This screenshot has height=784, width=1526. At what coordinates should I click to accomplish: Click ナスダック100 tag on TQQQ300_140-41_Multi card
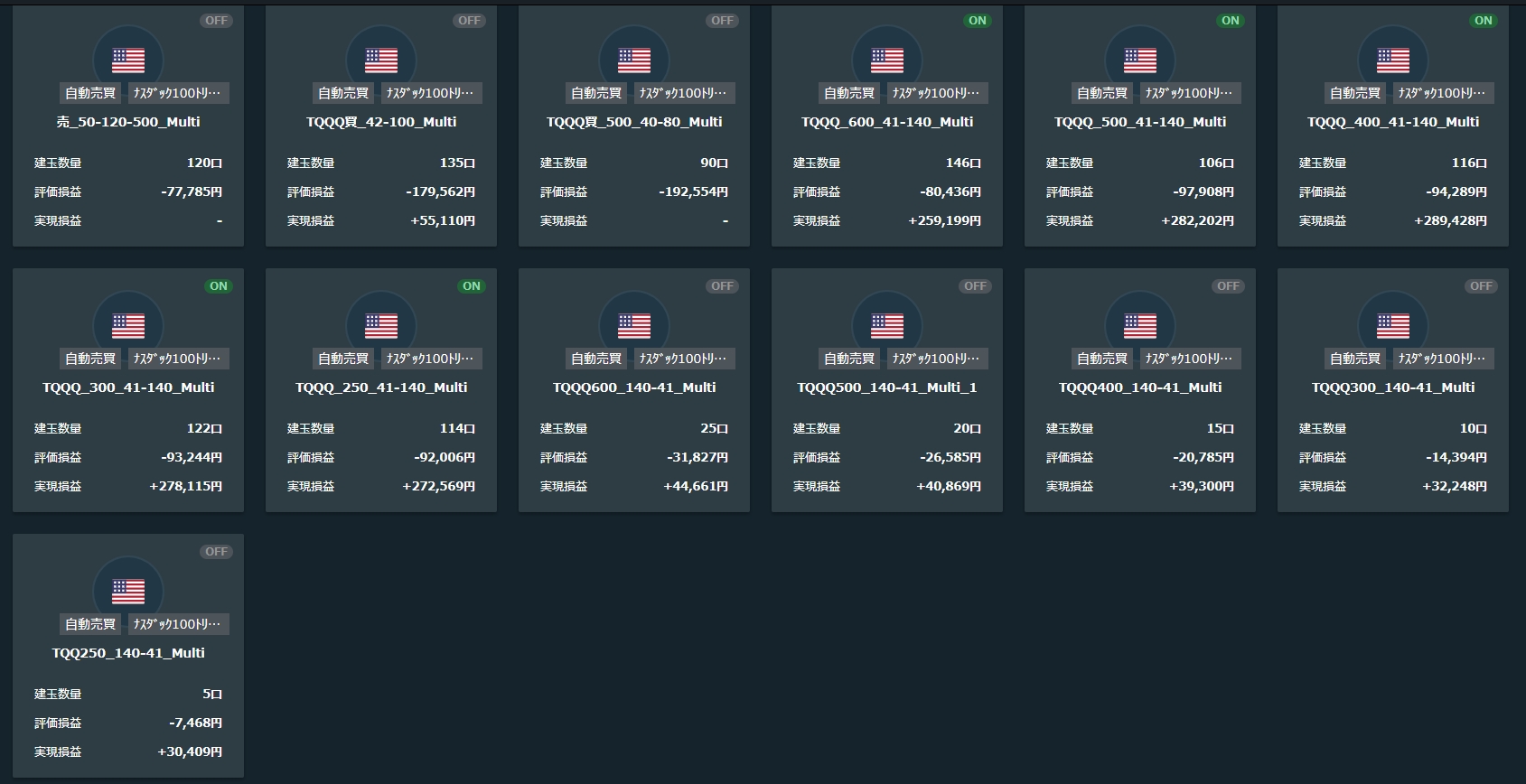pyautogui.click(x=1443, y=359)
